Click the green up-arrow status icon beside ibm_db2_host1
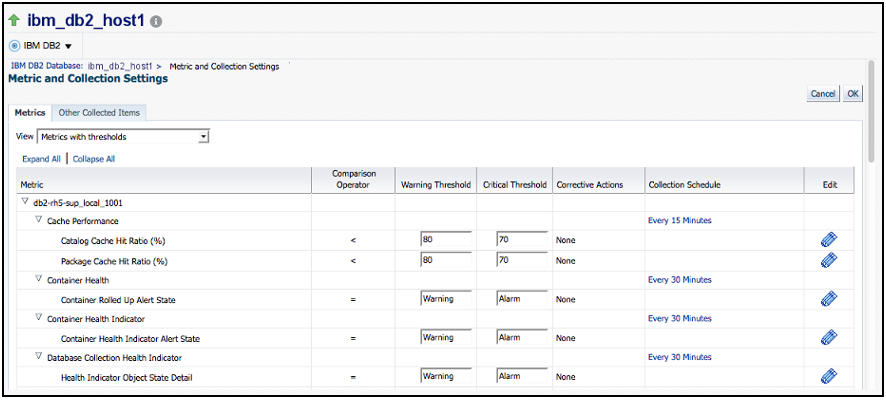886x401 pixels. click(14, 21)
